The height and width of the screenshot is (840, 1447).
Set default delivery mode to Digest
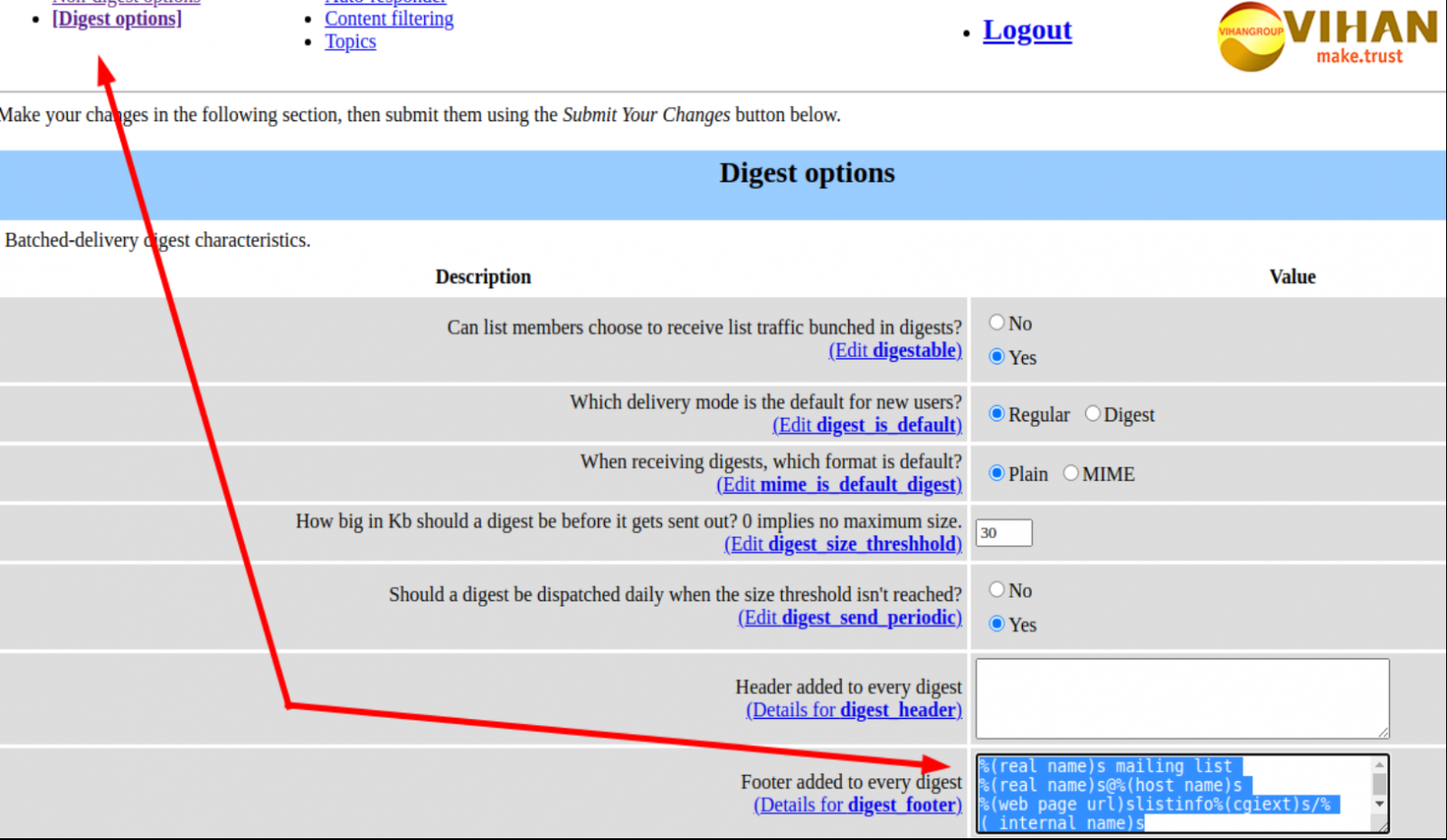pyautogui.click(x=1092, y=414)
